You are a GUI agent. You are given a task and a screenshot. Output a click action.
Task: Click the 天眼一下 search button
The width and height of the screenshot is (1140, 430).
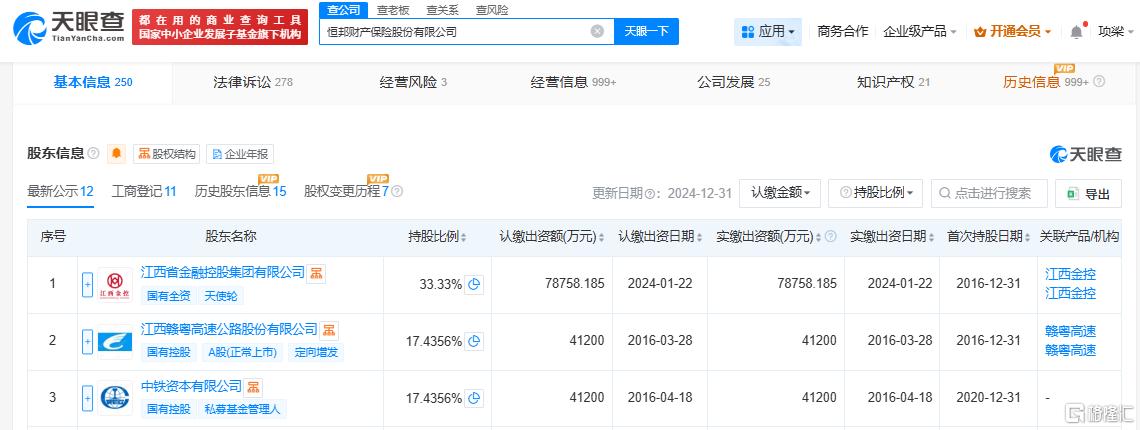click(646, 31)
